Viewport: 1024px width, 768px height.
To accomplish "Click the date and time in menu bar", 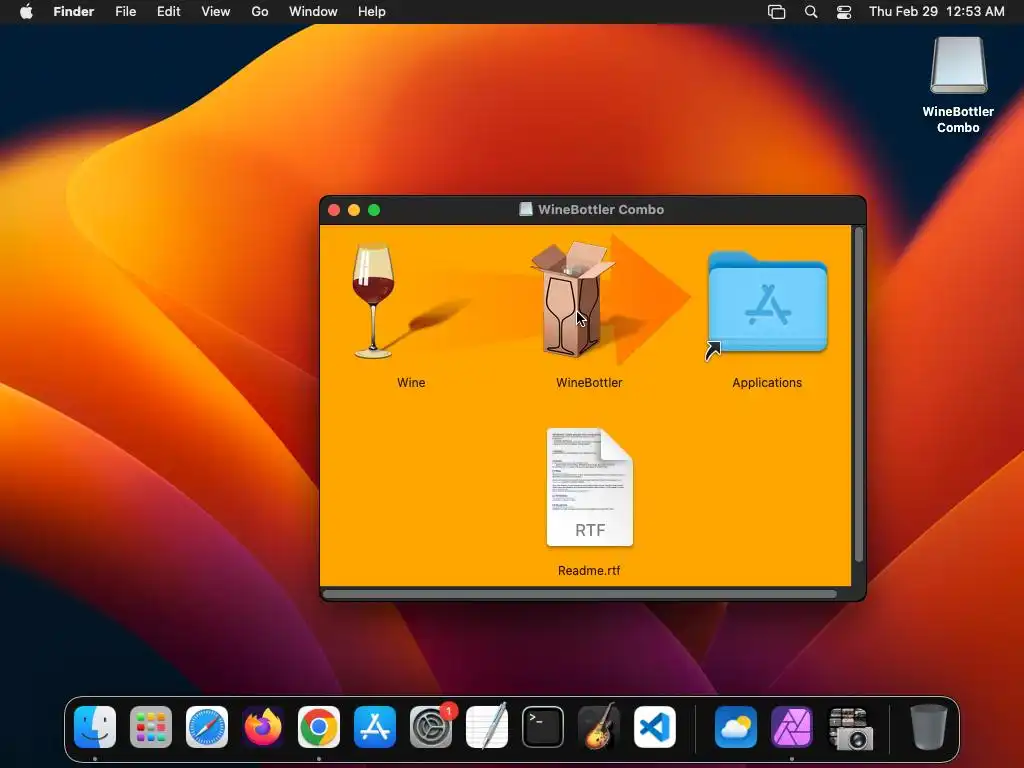I will click(x=936, y=11).
